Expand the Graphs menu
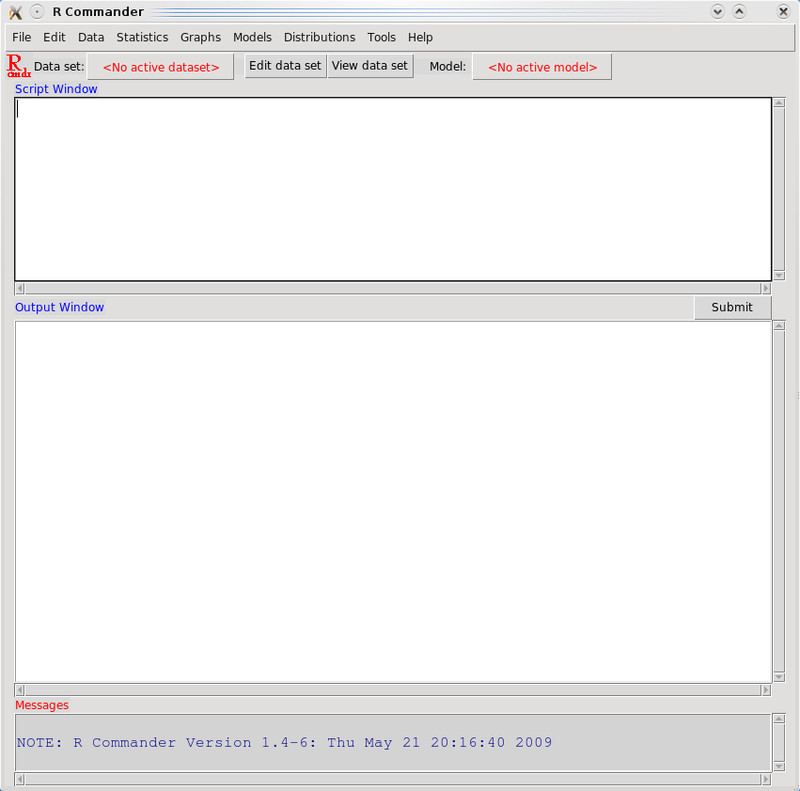Image resolution: width=800 pixels, height=791 pixels. (200, 37)
